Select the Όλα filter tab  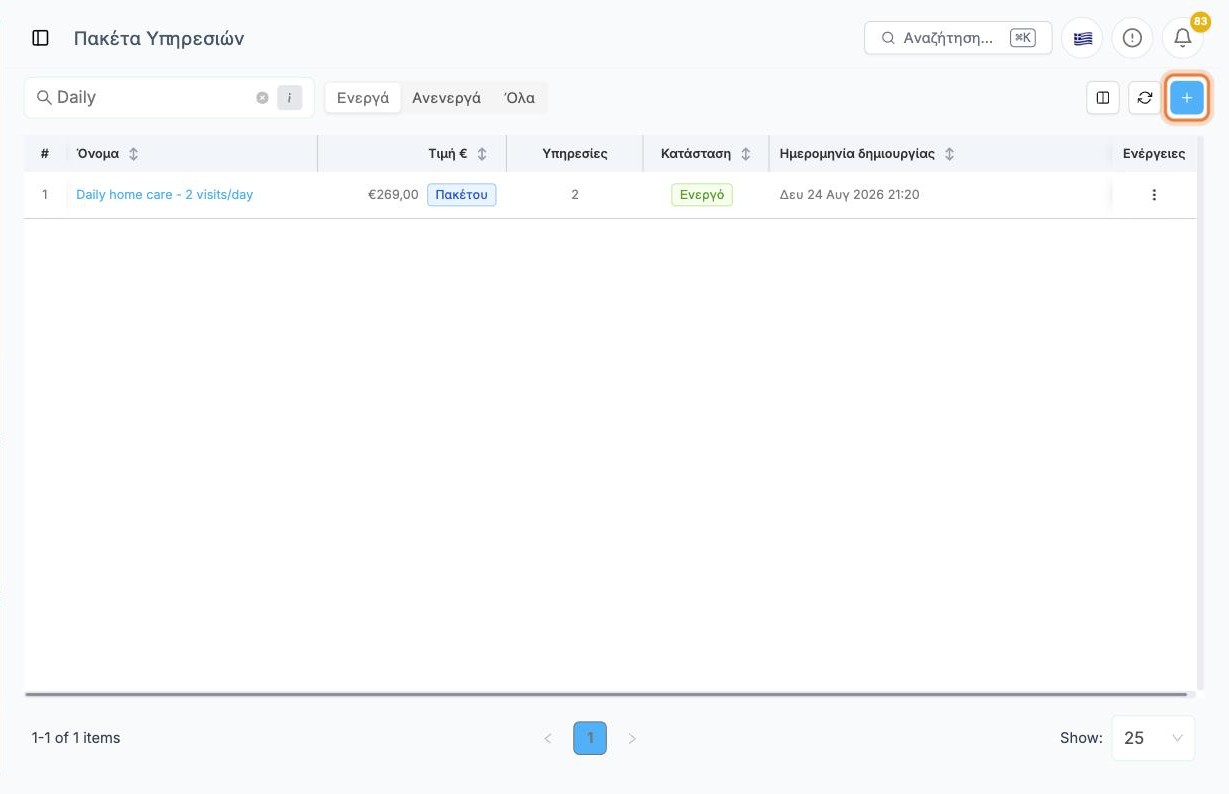[520, 98]
